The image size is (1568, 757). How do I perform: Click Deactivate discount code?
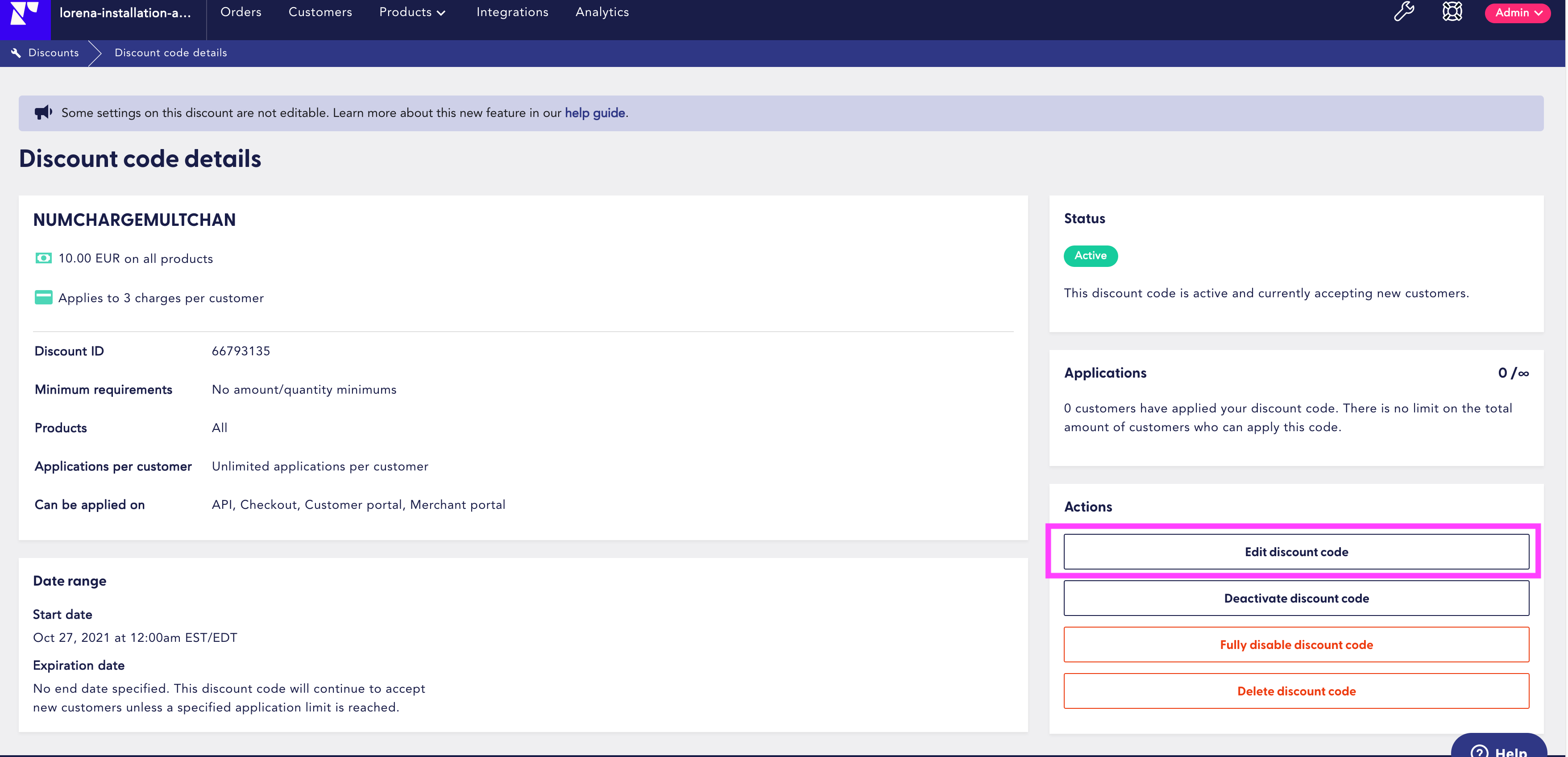click(1296, 598)
